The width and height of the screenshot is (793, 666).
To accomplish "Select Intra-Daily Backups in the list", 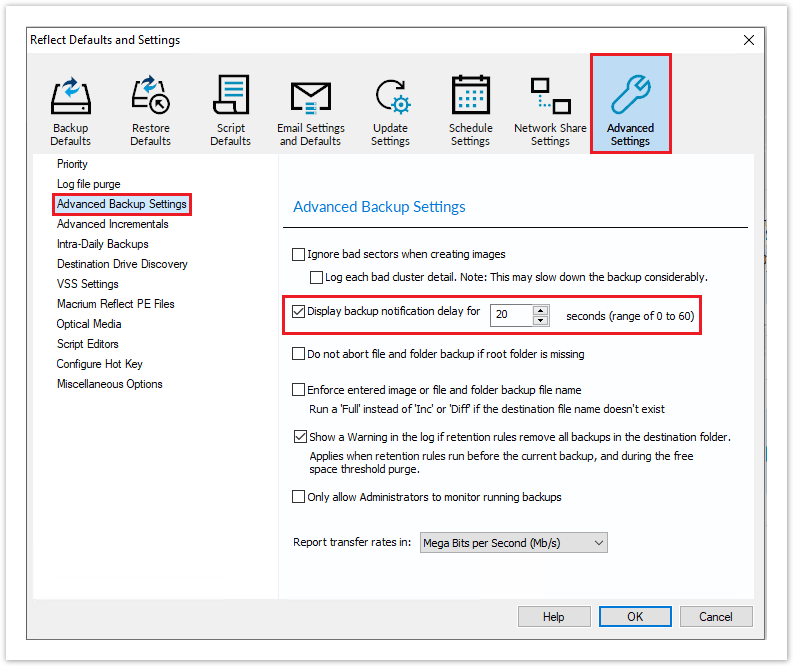I will click(x=103, y=244).
